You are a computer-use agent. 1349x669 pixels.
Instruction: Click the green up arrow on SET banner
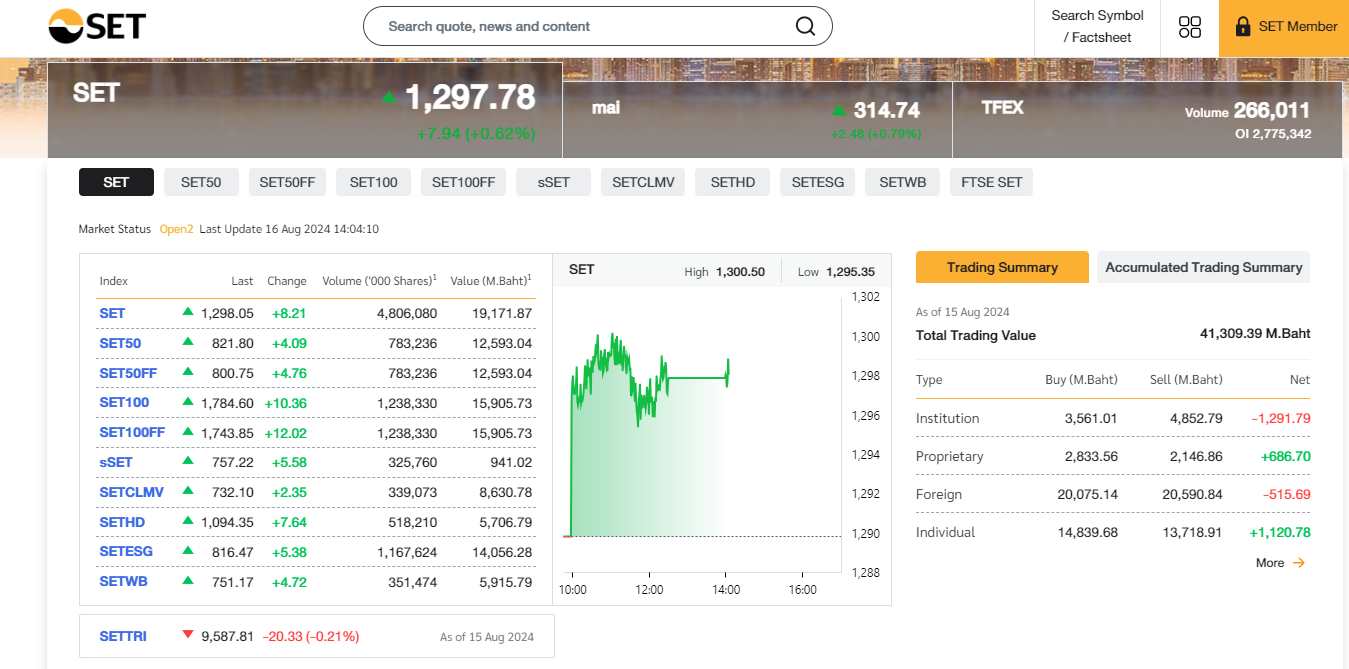pos(389,98)
